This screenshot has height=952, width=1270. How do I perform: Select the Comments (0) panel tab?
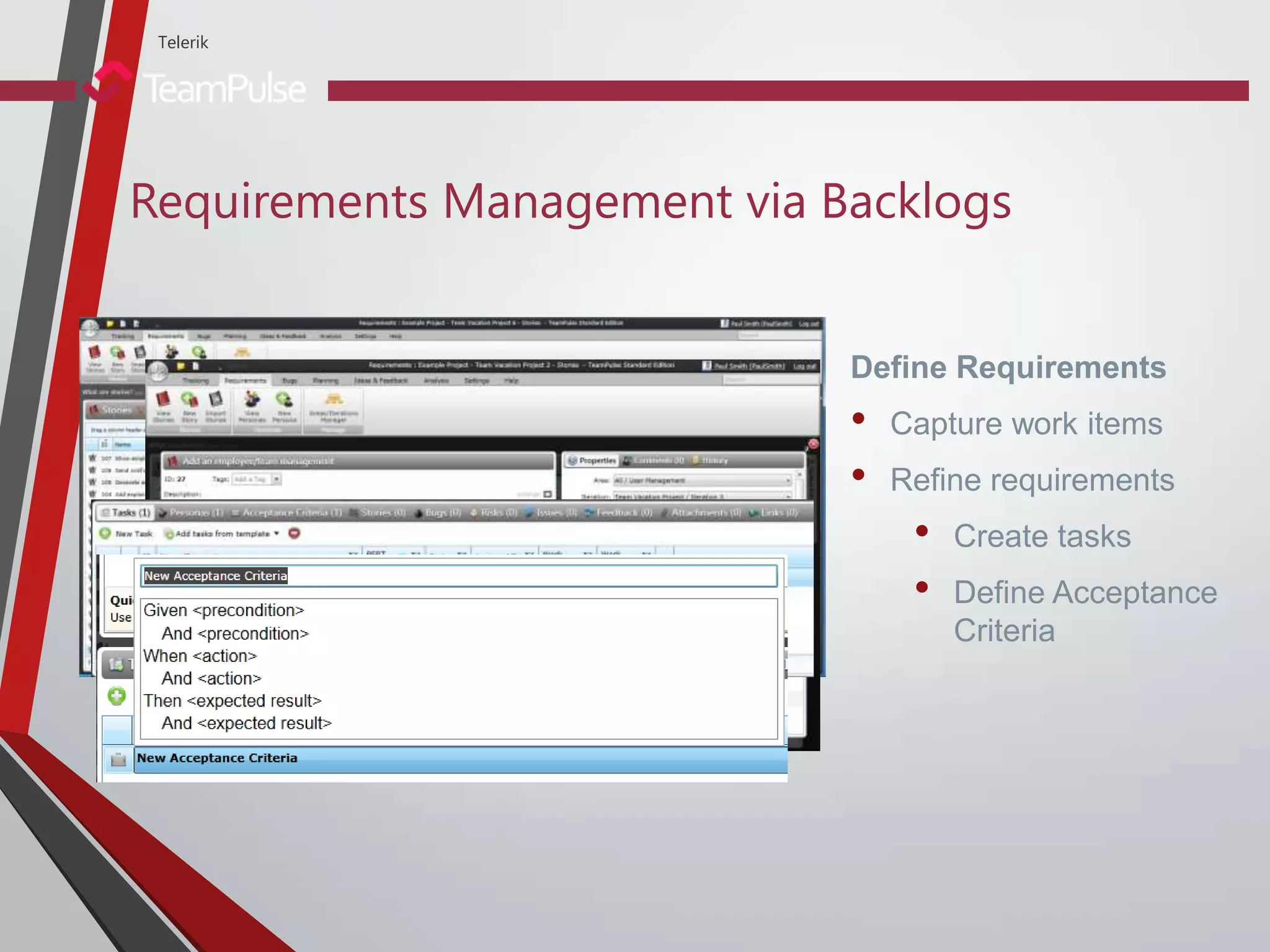(653, 461)
